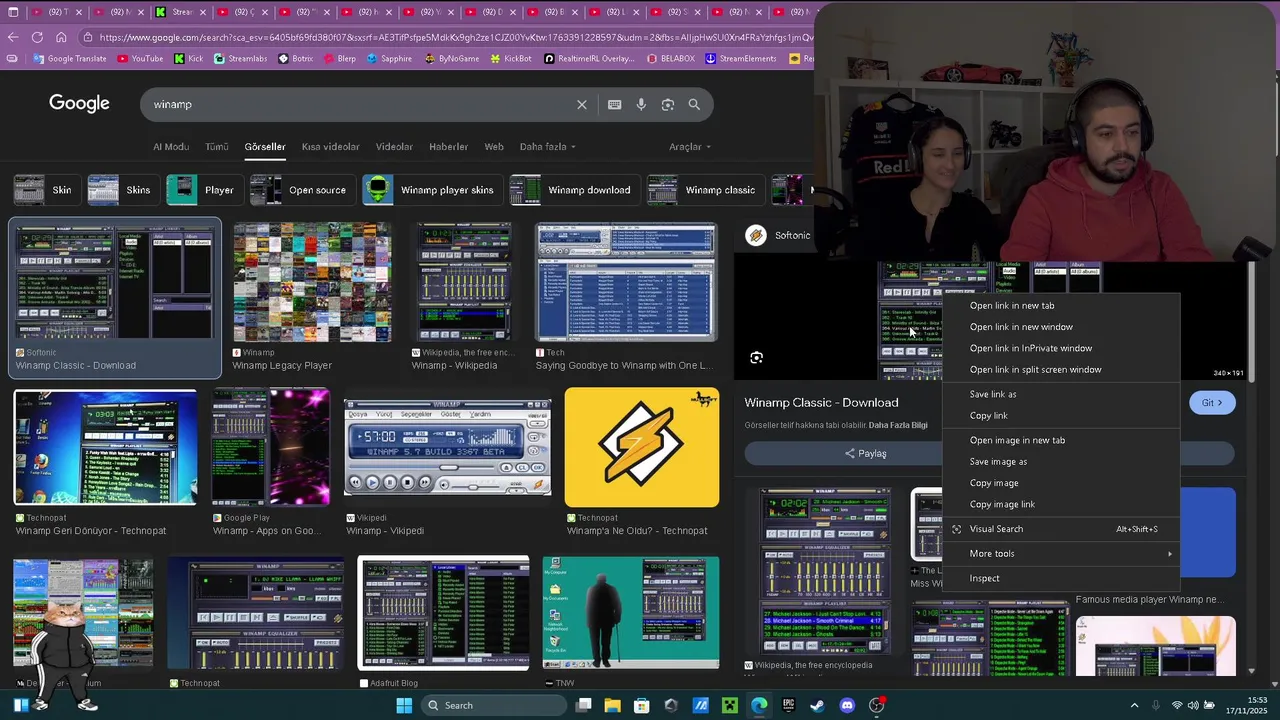
Task: Launch Minecraft from the taskbar
Action: pos(730,705)
